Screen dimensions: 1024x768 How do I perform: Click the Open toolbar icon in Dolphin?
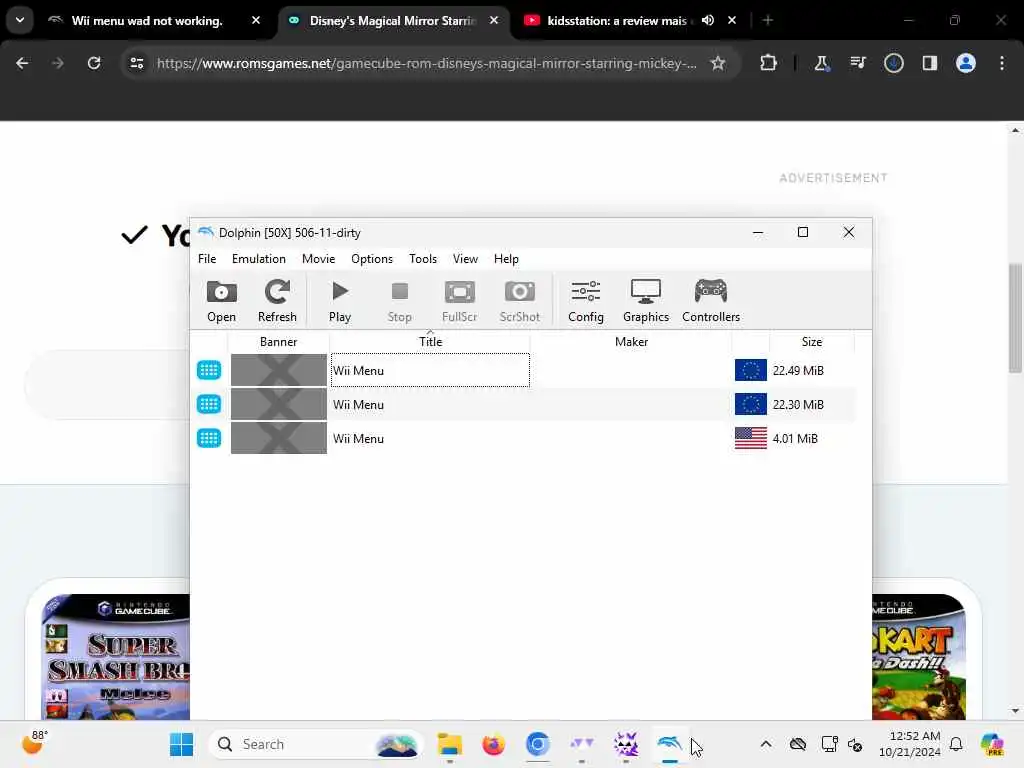tap(221, 301)
